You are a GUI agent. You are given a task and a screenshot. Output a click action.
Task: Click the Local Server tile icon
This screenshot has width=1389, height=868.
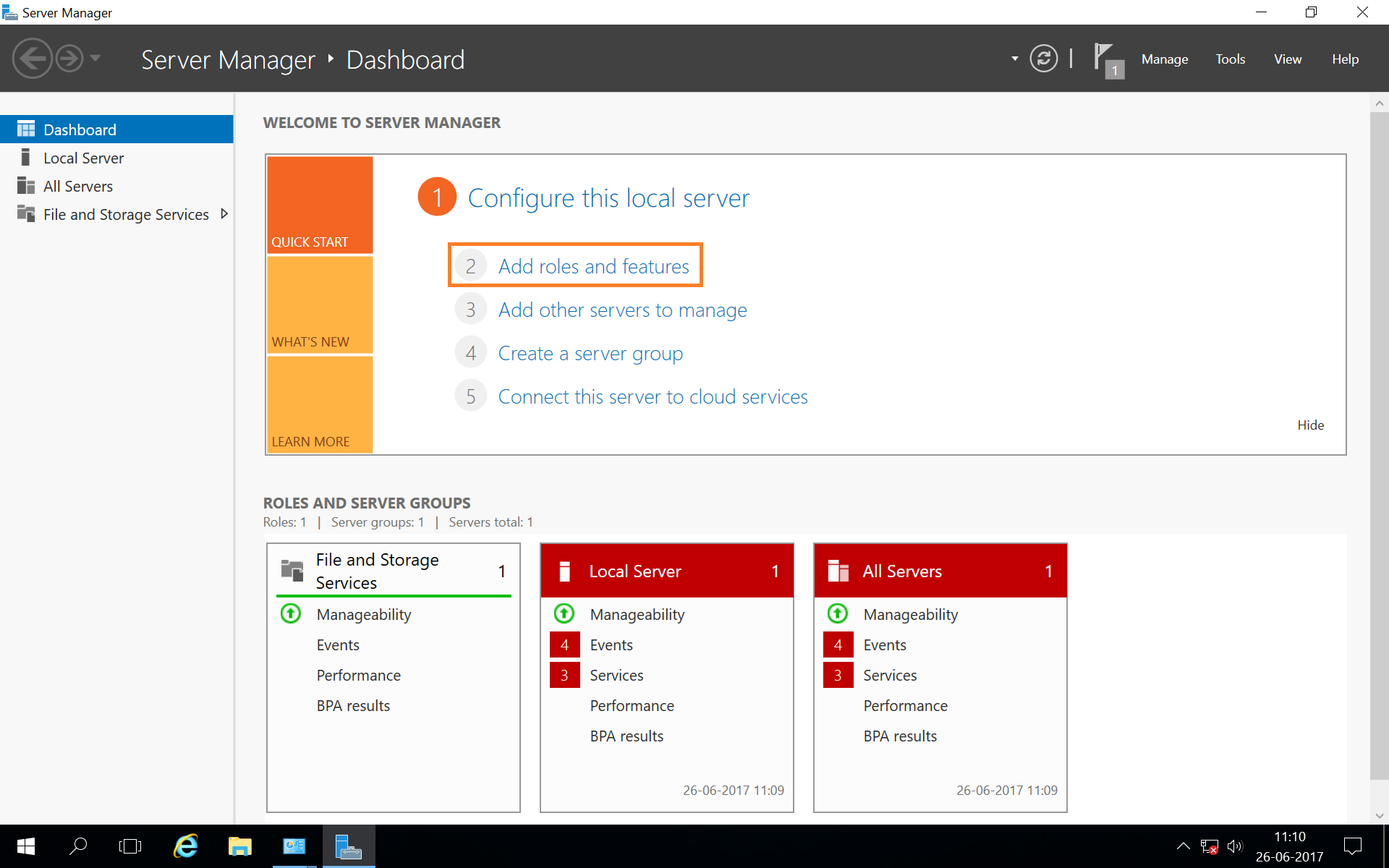pyautogui.click(x=565, y=571)
